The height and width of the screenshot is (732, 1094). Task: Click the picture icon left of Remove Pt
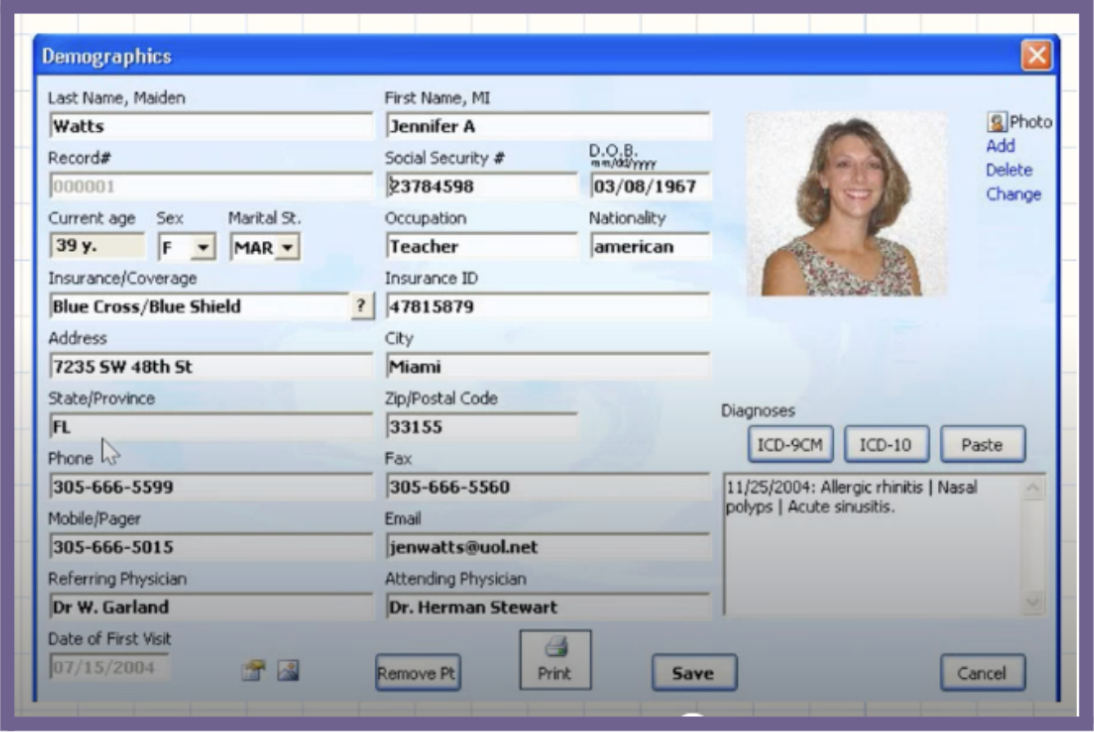point(289,673)
